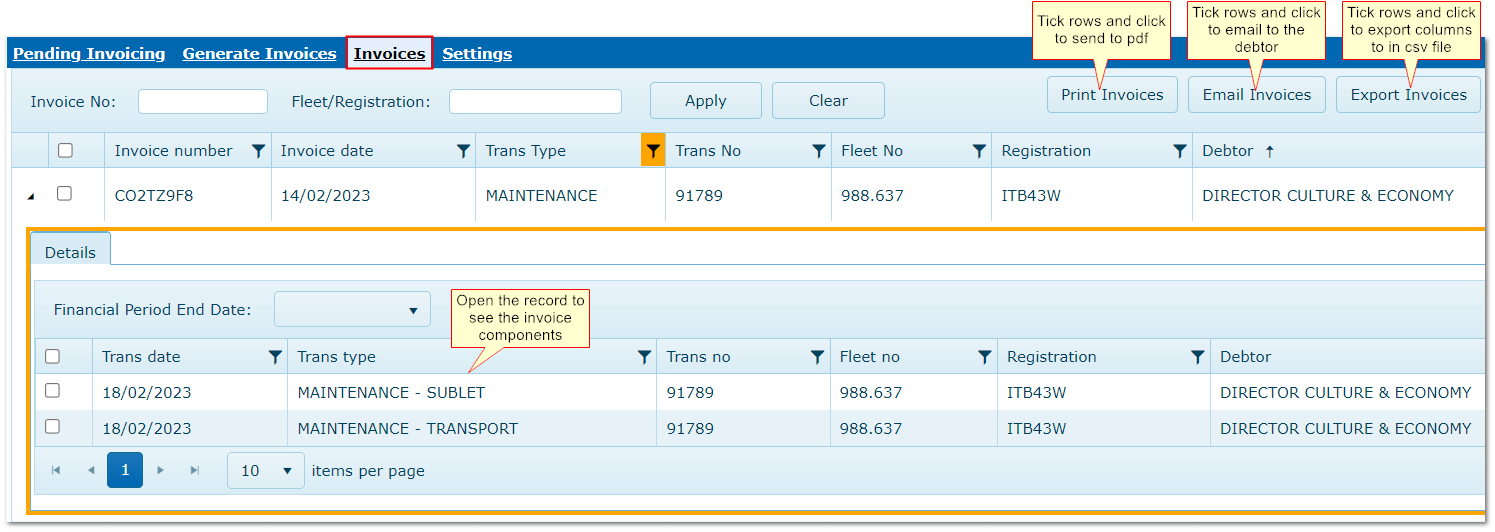
Task: Switch to Pending Invoicing tab
Action: [x=89, y=54]
